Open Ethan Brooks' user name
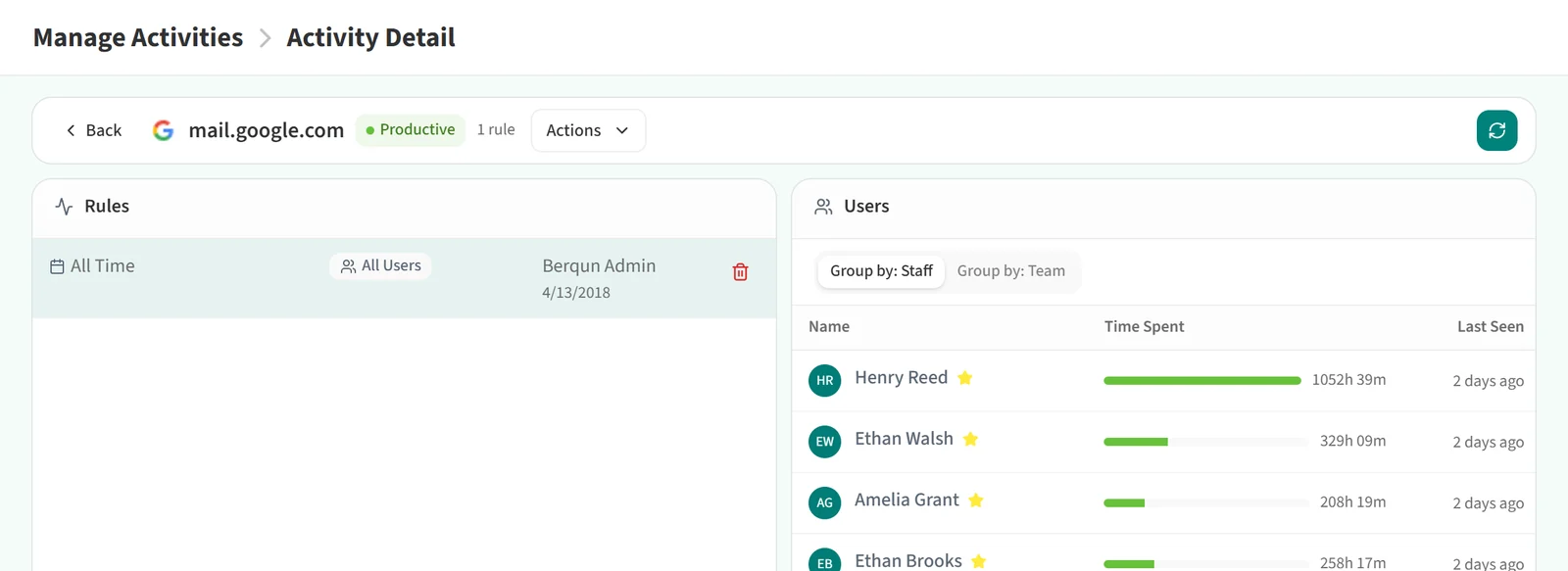 pyautogui.click(x=908, y=560)
